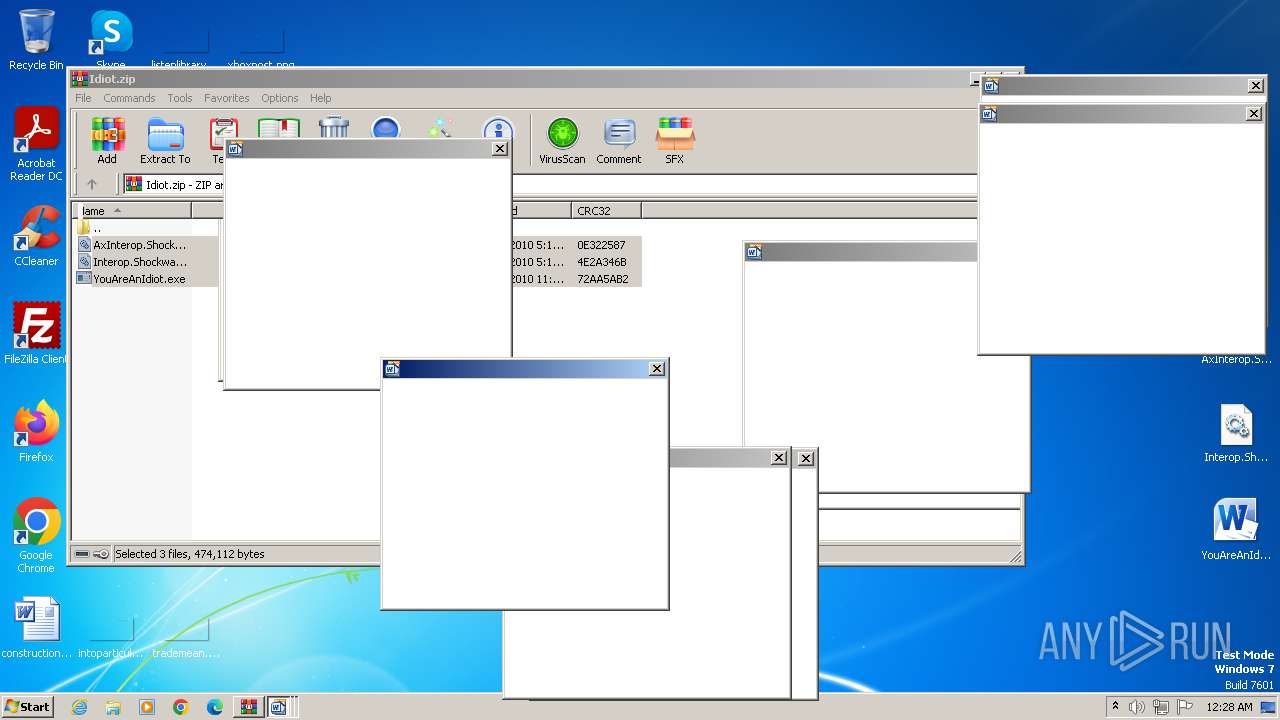Image resolution: width=1280 pixels, height=720 pixels.
Task: Open the Help menu in WinRAR
Action: coord(320,98)
